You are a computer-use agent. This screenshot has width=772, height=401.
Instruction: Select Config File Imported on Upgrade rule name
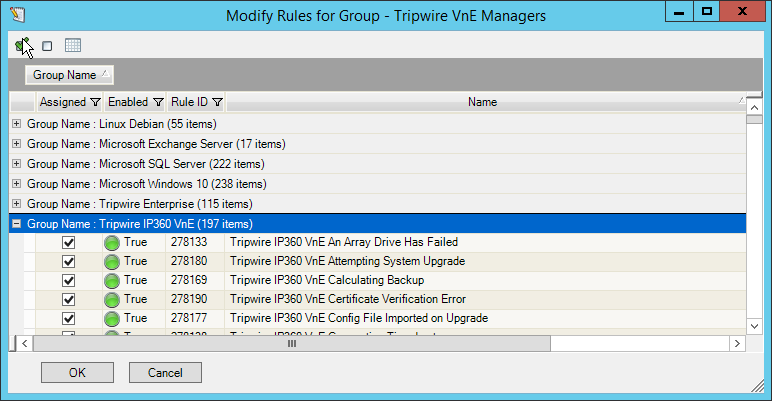pyautogui.click(x=359, y=318)
